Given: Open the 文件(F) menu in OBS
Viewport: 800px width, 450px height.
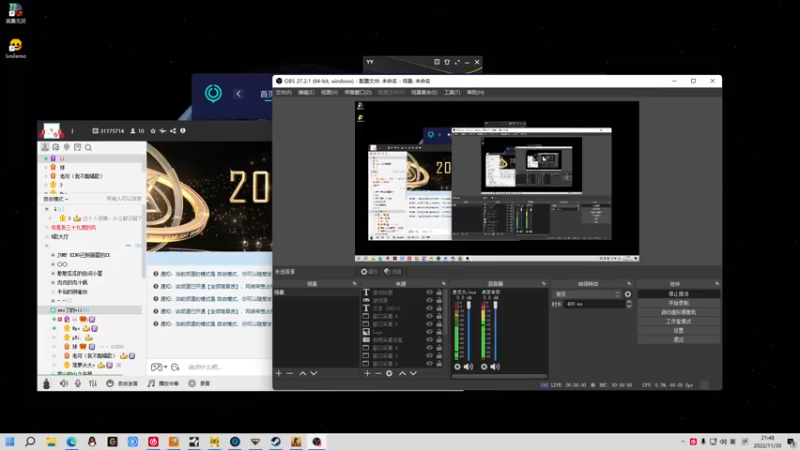Looking at the screenshot, I should (283, 92).
